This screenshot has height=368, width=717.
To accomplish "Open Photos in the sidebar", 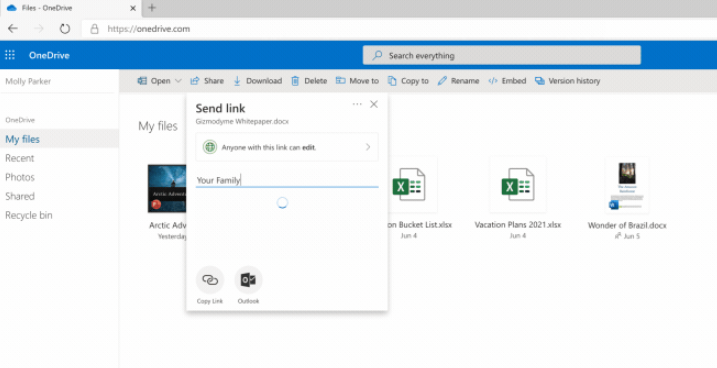I will tap(20, 177).
